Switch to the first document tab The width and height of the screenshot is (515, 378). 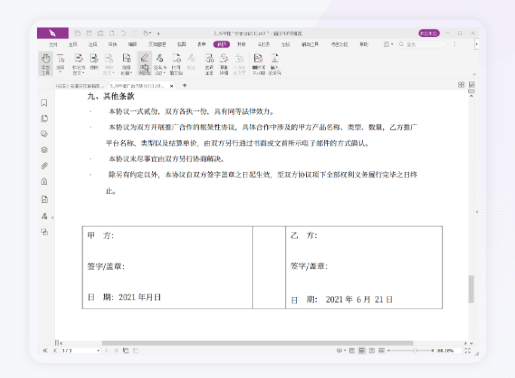pos(79,86)
